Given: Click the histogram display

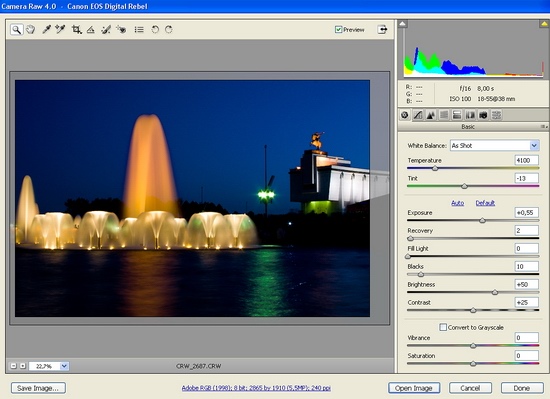Looking at the screenshot, I should (x=473, y=49).
